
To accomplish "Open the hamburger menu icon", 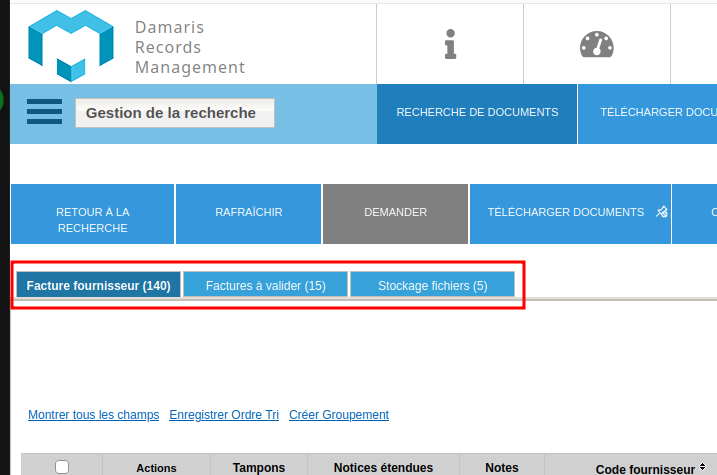I will click(44, 112).
